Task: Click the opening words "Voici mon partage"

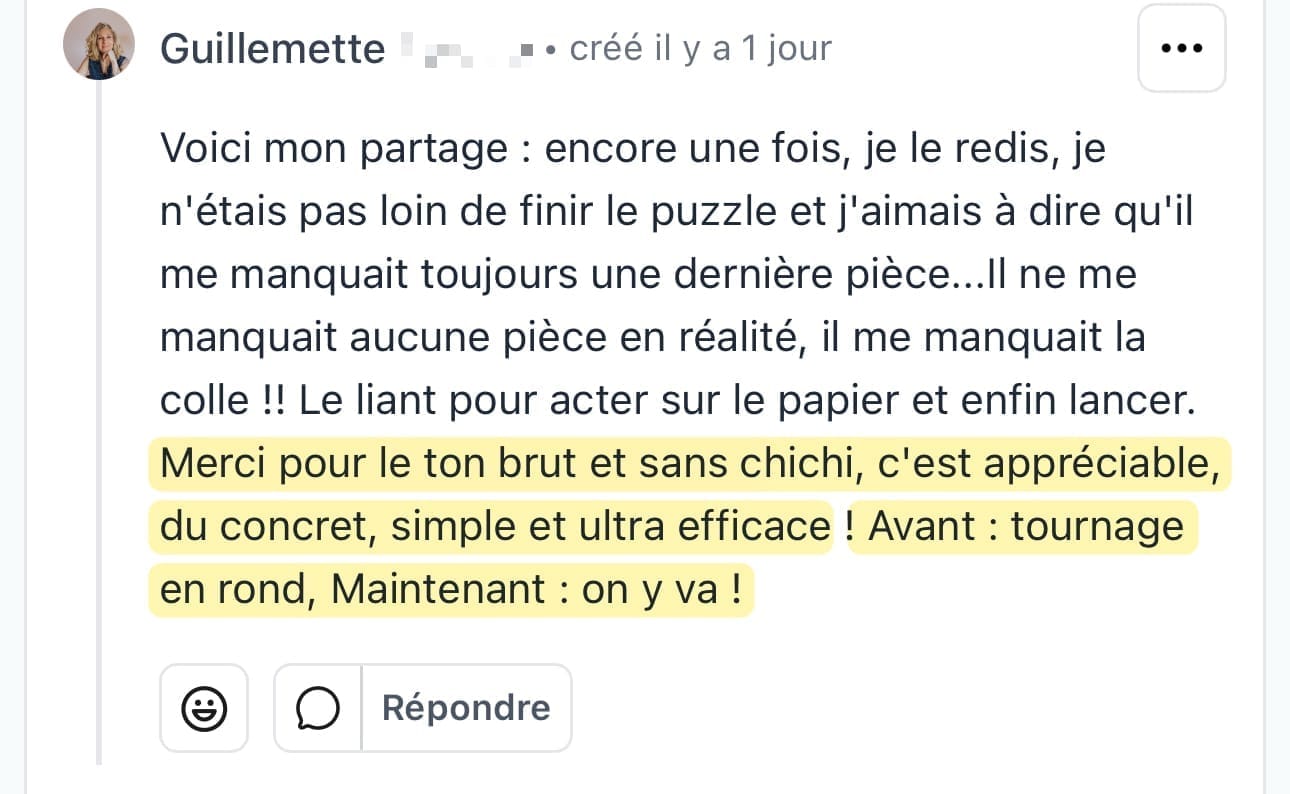Action: pyautogui.click(x=333, y=149)
